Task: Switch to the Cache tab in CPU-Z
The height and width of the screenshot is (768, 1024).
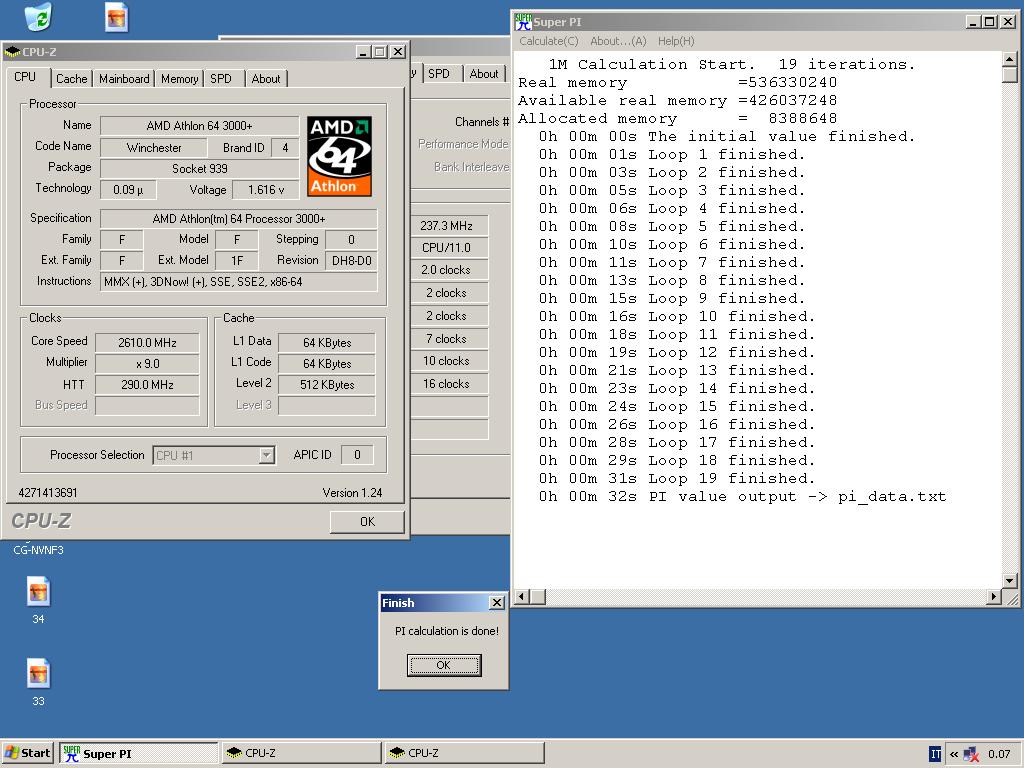Action: pyautogui.click(x=71, y=78)
